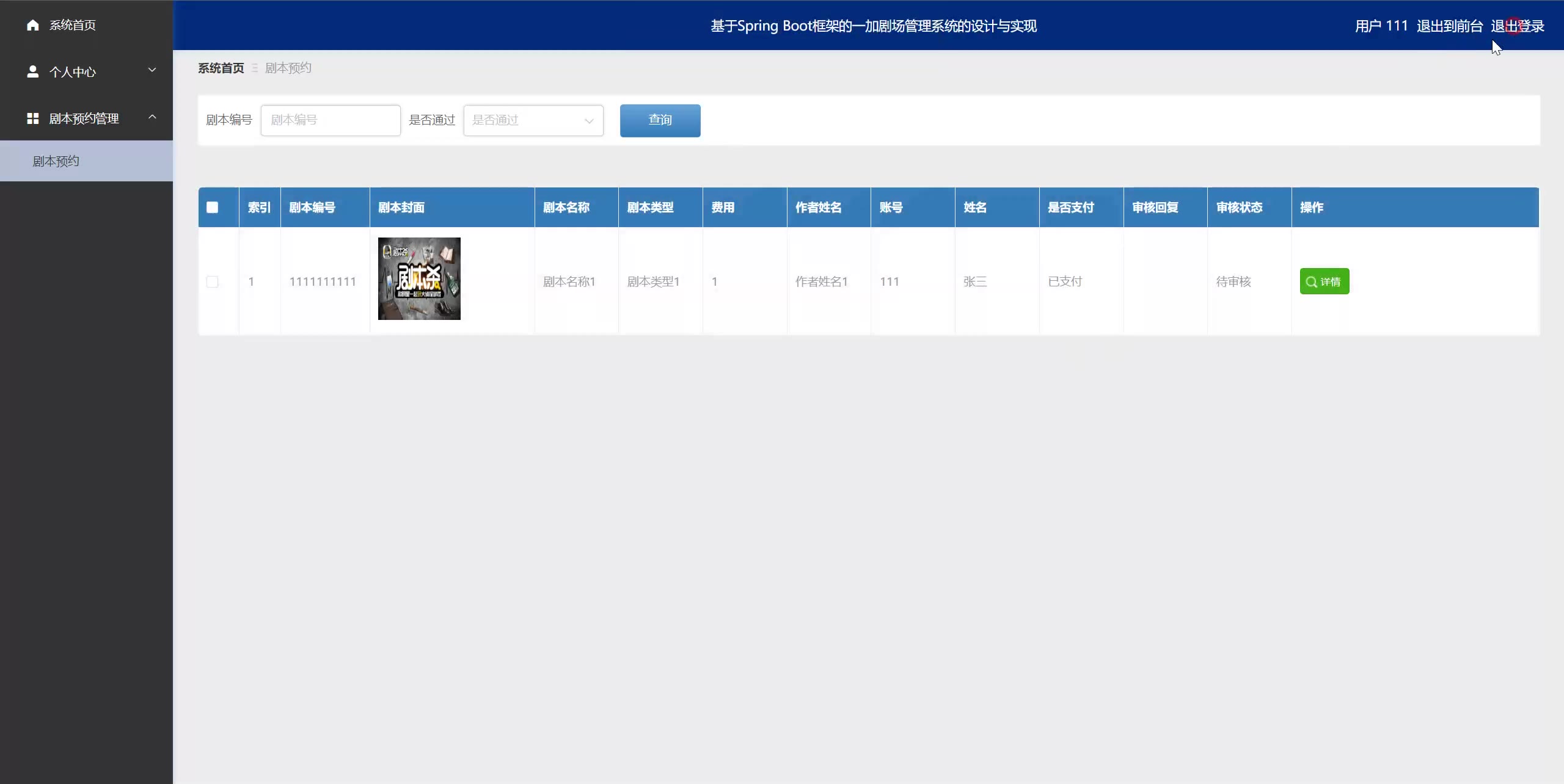Image resolution: width=1564 pixels, height=784 pixels.
Task: Open the 是否通过 dropdown
Action: coord(533,120)
